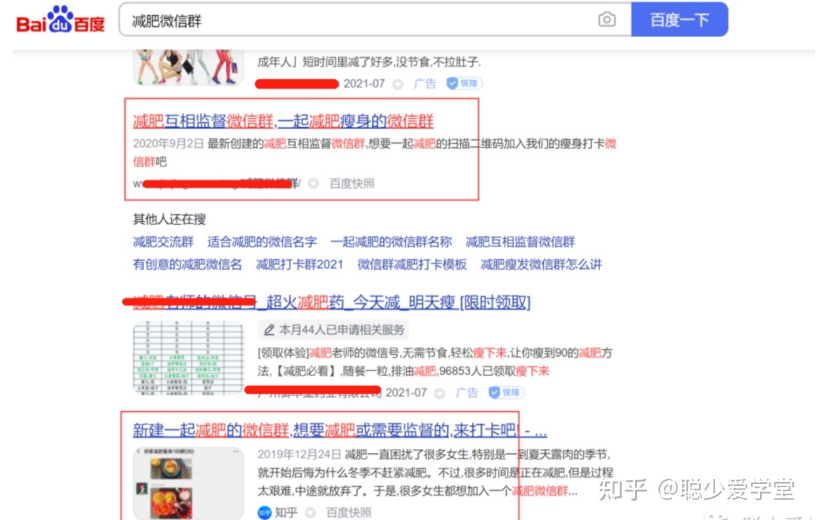The width and height of the screenshot is (825, 520).
Task: Search related term 减肥打卡群2021
Action: click(299, 264)
